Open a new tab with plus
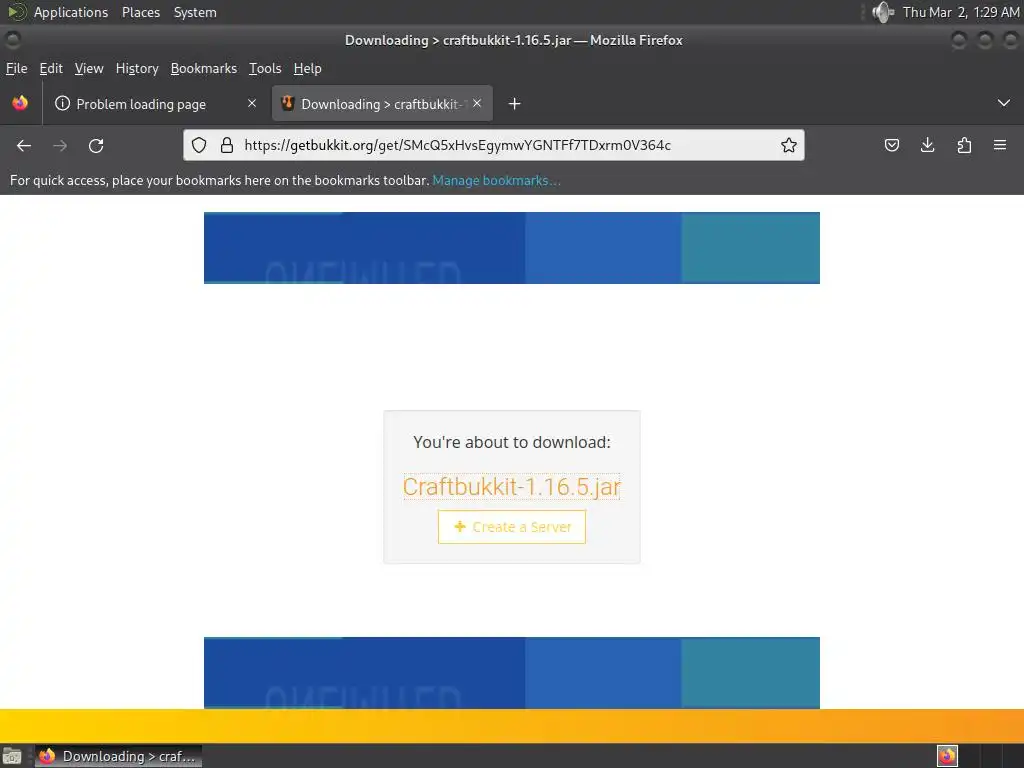Screen dimensions: 1024x768 point(515,104)
